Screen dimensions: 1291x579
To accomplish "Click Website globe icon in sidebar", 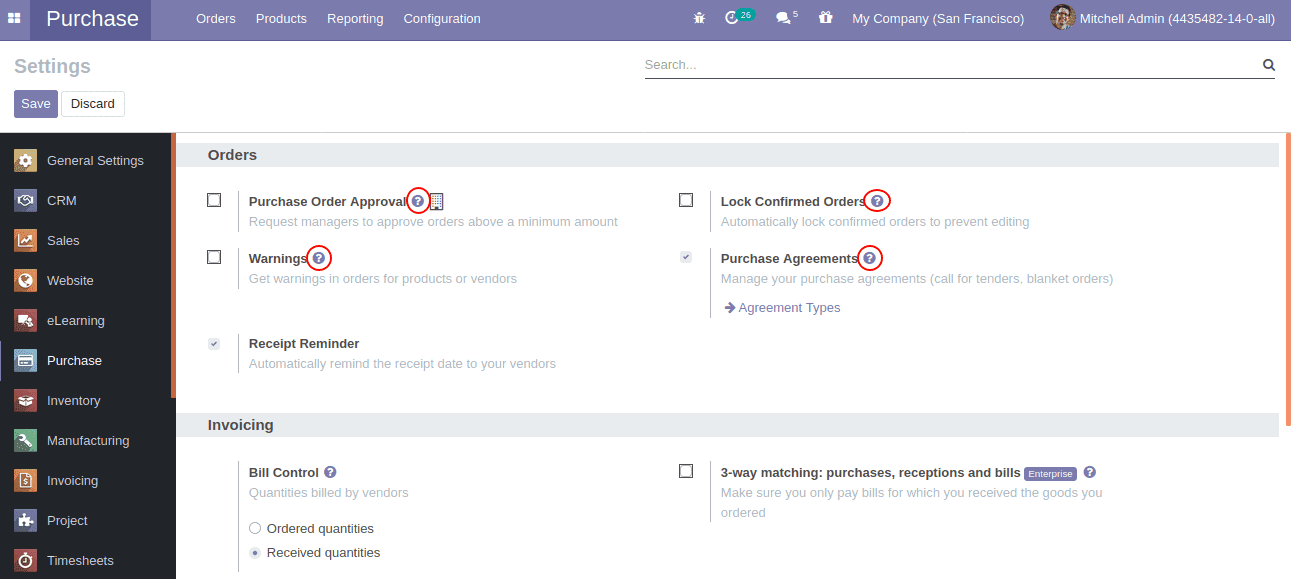I will 26,280.
